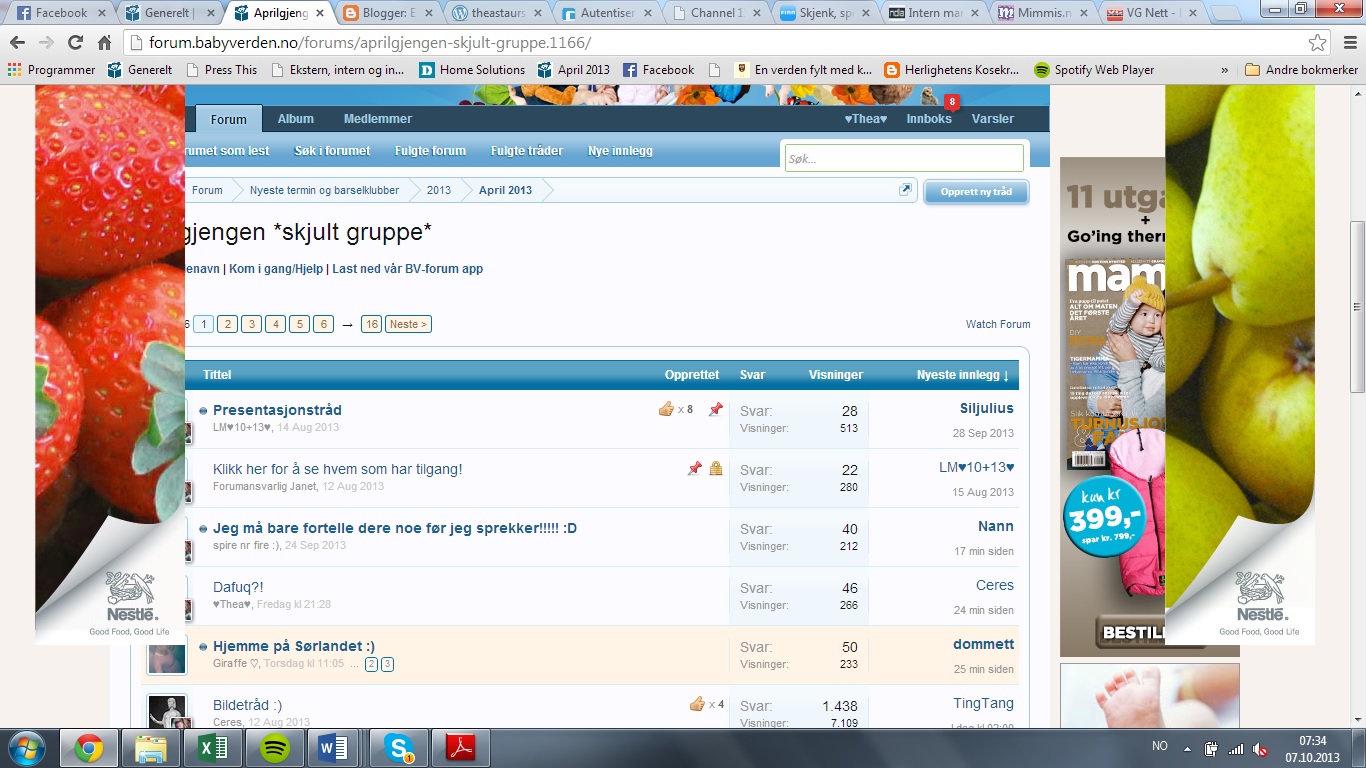Click the forum search field
This screenshot has width=1366, height=768.
(x=903, y=159)
